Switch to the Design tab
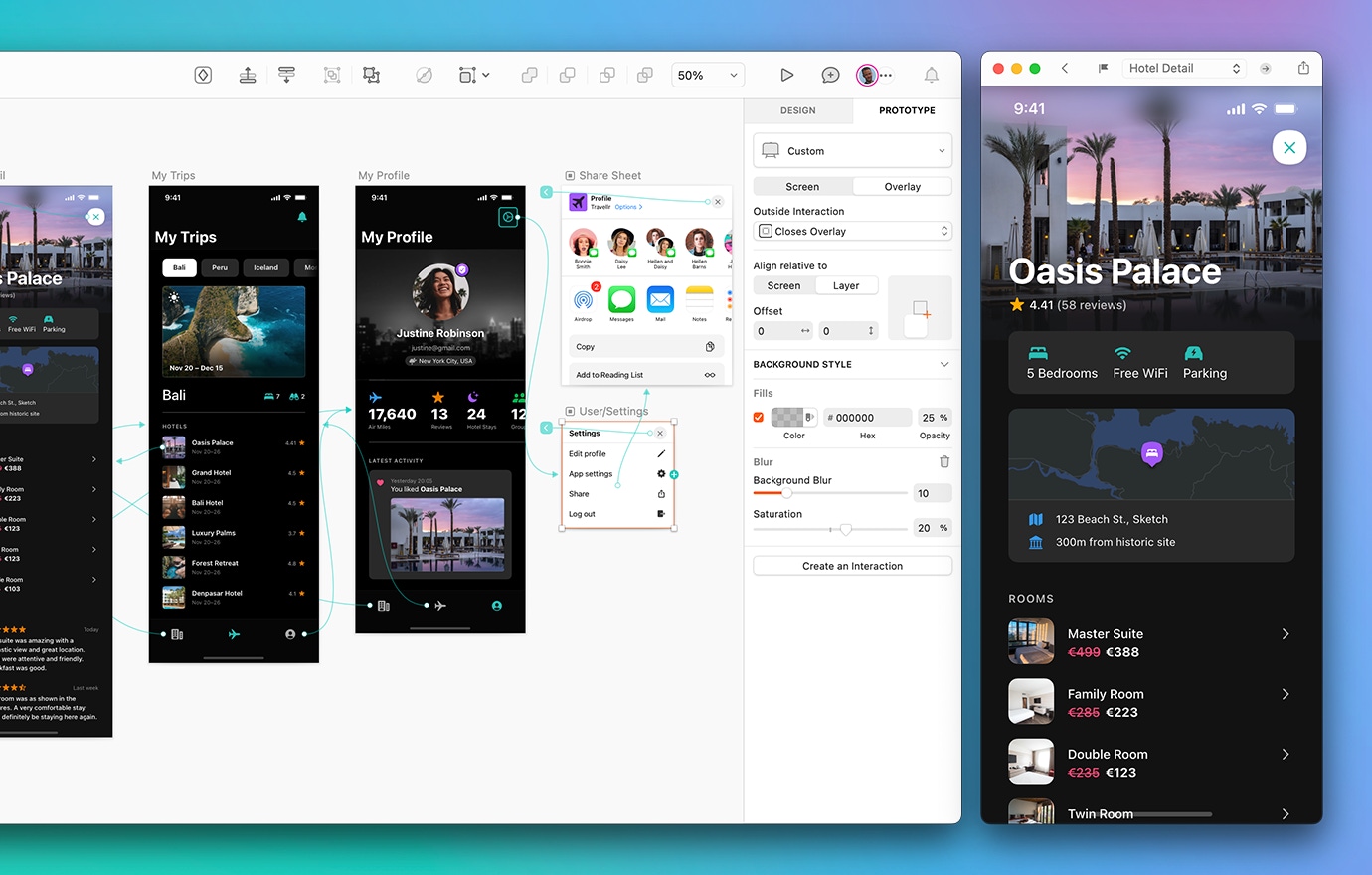1372x875 pixels. (x=798, y=110)
